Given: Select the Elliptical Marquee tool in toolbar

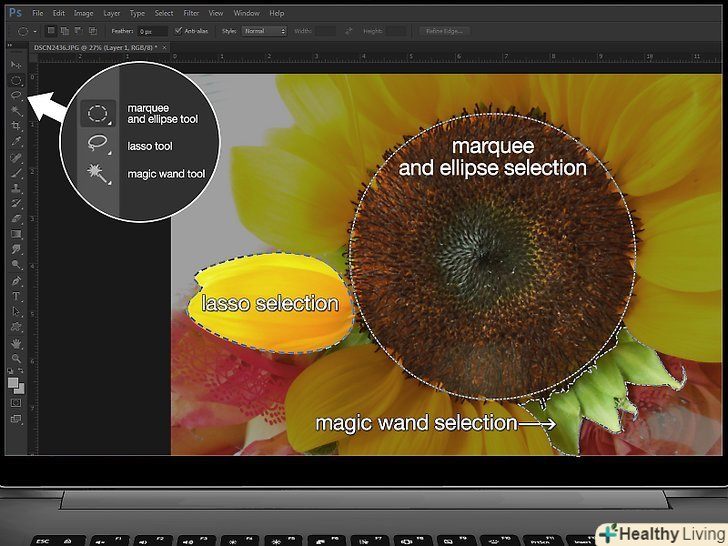Looking at the screenshot, I should (x=16, y=79).
